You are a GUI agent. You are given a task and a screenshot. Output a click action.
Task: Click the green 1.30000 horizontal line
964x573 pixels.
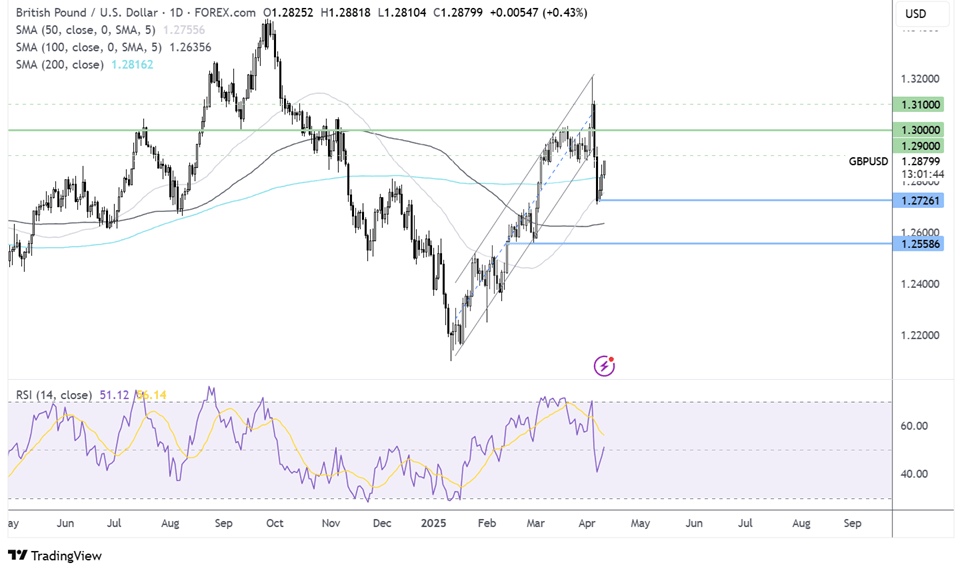(449, 130)
